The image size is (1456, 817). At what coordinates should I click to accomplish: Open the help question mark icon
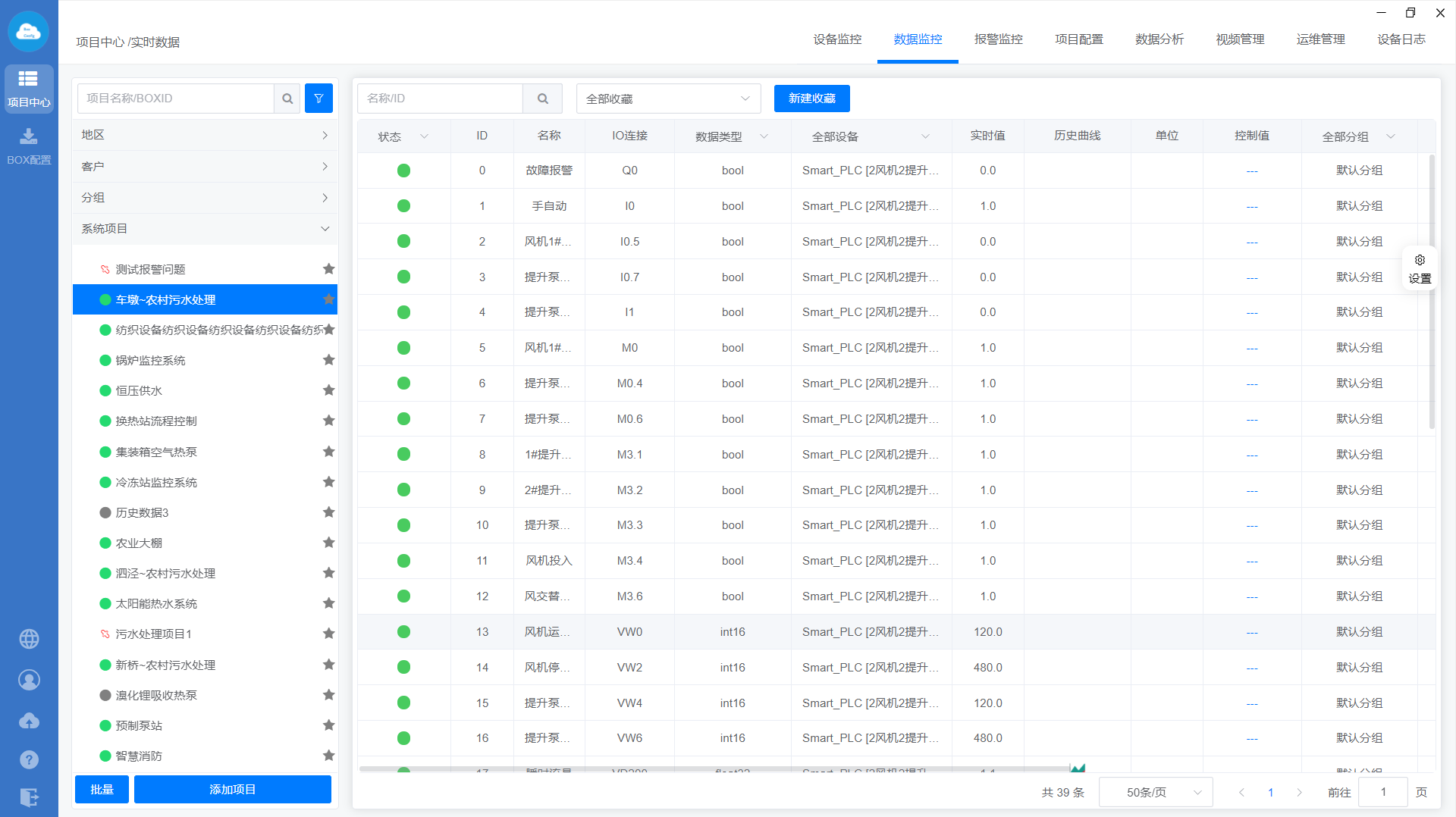[29, 759]
